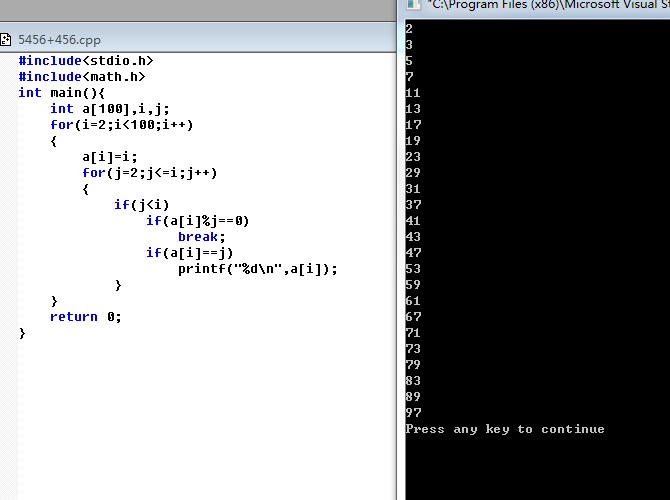Click 'Press any key to continue' text

coord(505,429)
